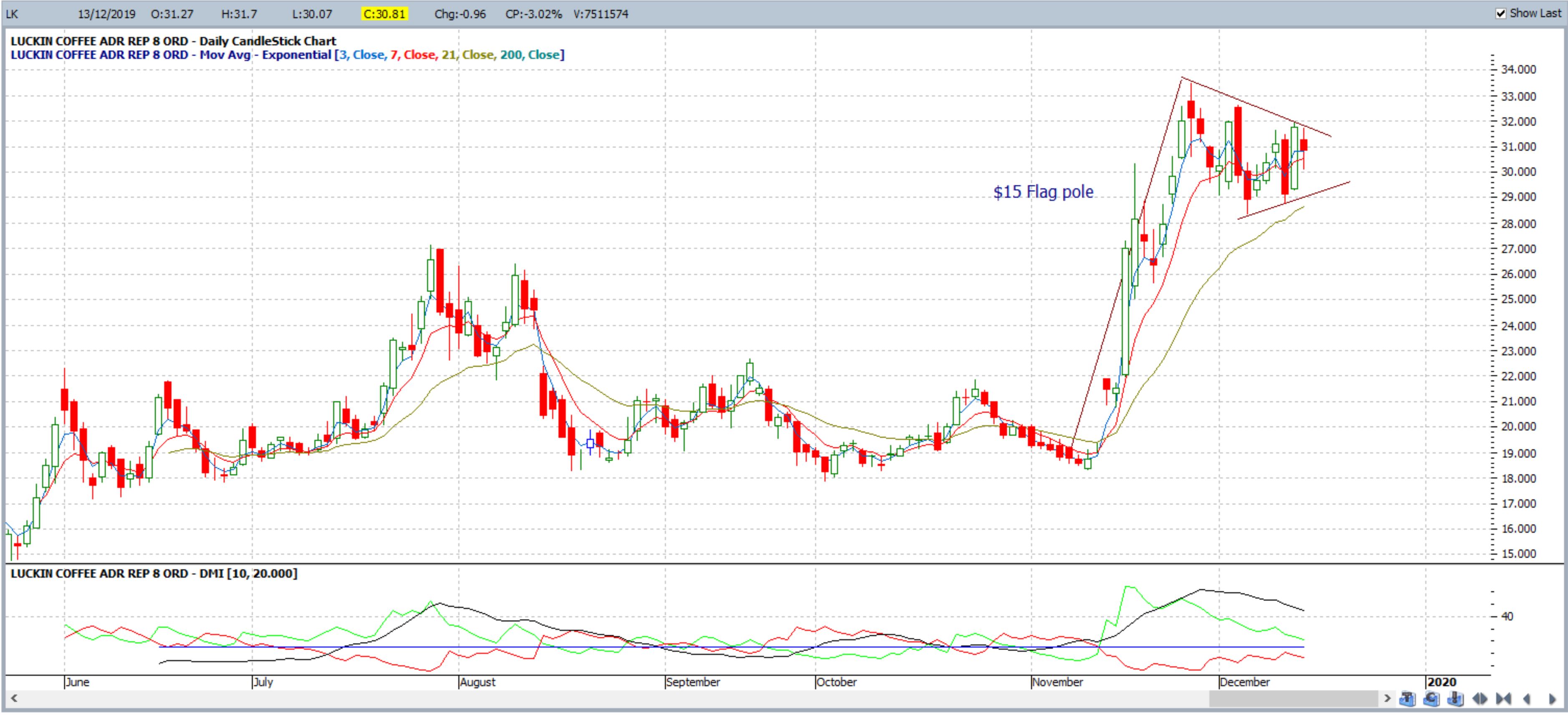The width and height of the screenshot is (1568, 715).
Task: Toggle the Show Last checkbox
Action: tap(1500, 13)
